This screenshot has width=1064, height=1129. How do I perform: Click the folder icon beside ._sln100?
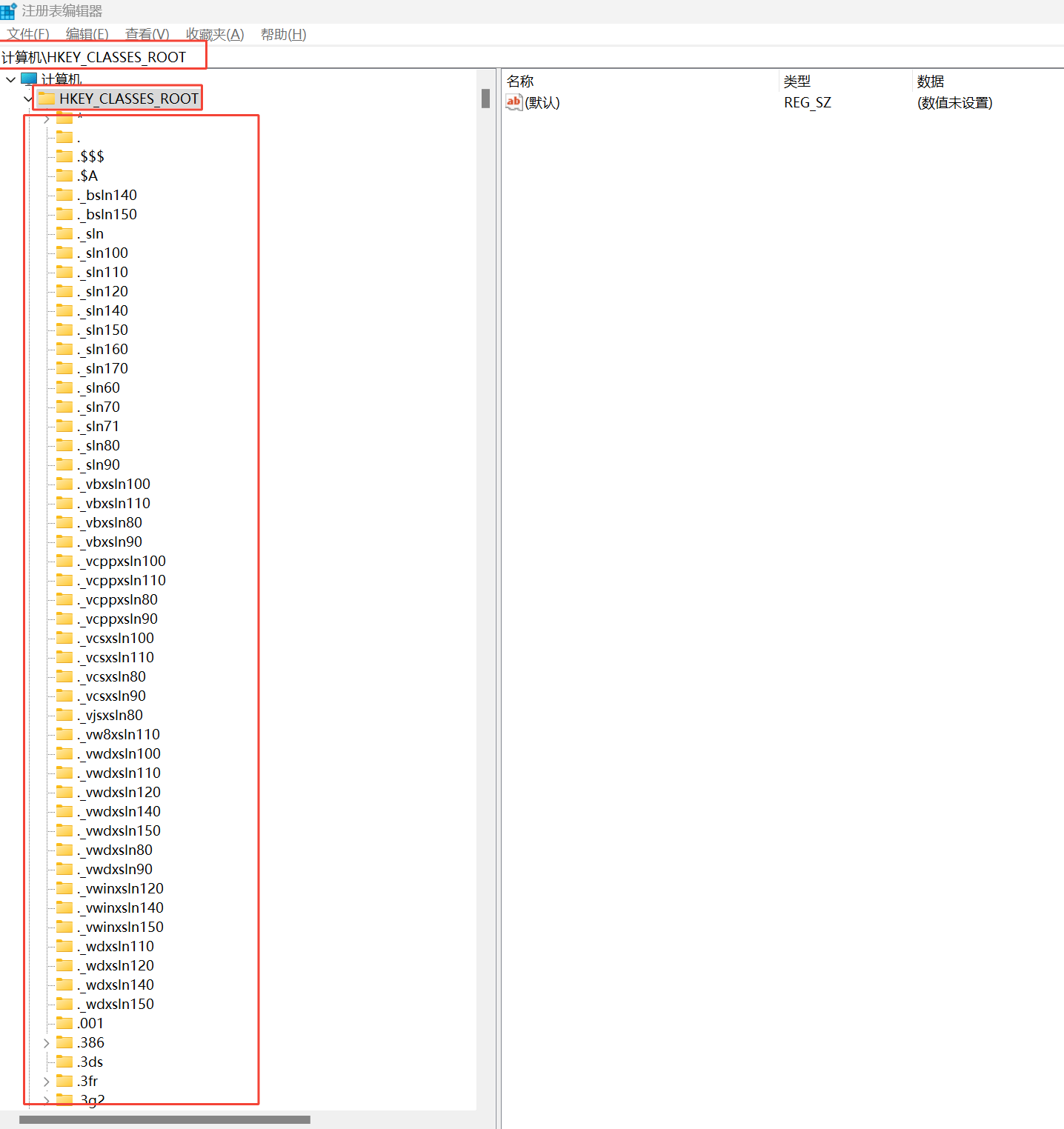click(x=65, y=253)
